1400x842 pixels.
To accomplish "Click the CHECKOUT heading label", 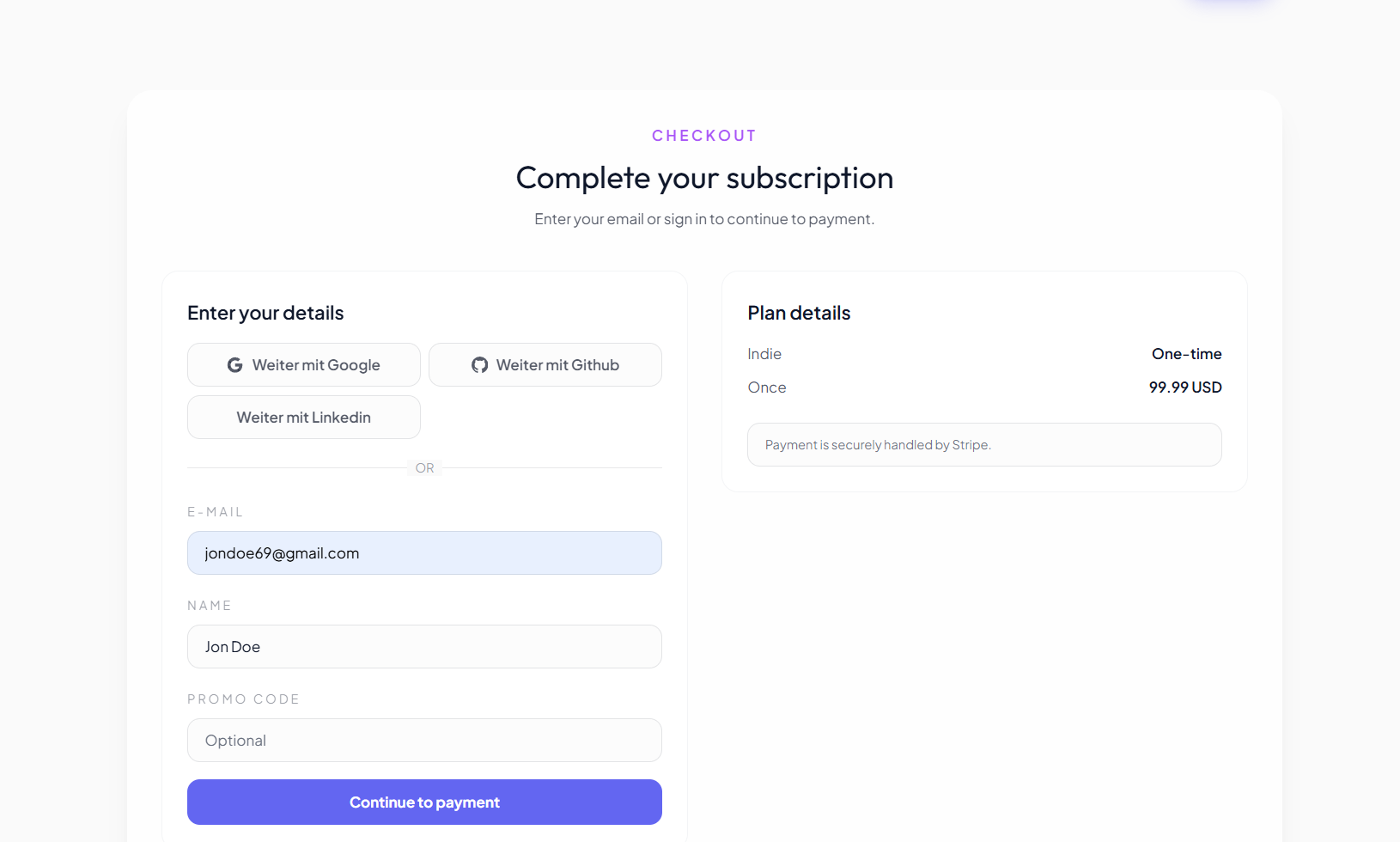I will 703,135.
